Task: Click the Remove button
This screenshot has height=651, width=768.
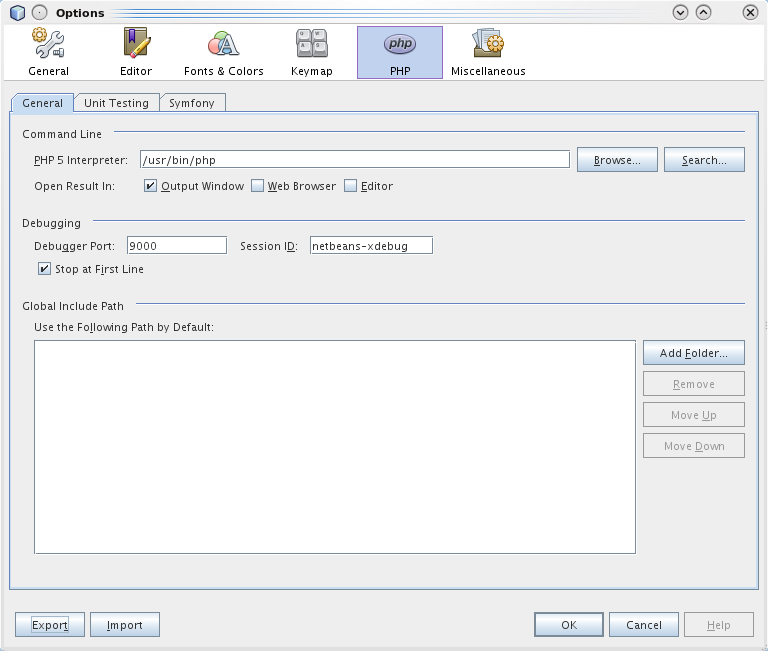Action: [694, 384]
